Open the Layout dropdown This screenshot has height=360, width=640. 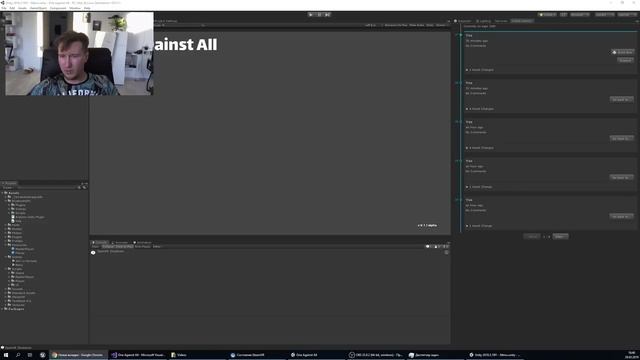[x=627, y=15]
